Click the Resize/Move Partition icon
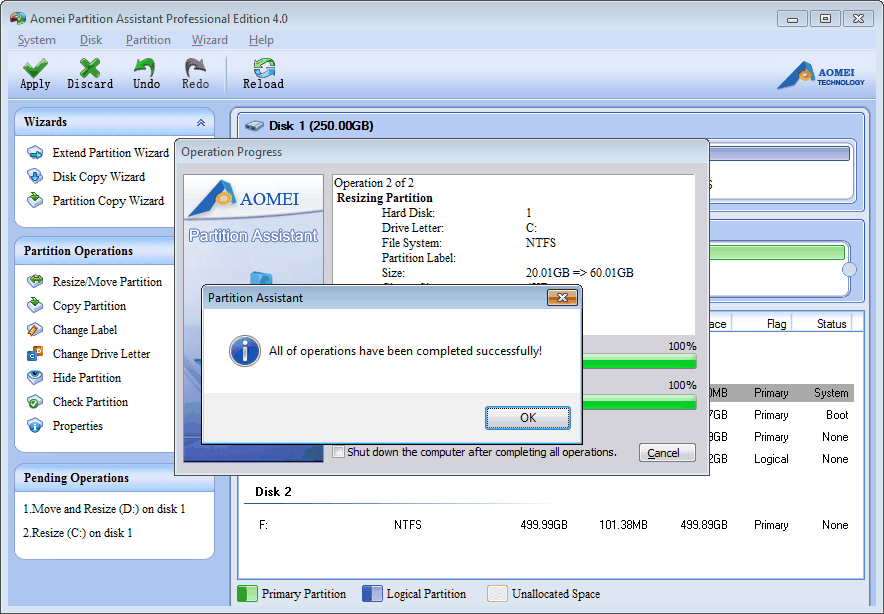Viewport: 884px width, 614px height. pos(35,281)
